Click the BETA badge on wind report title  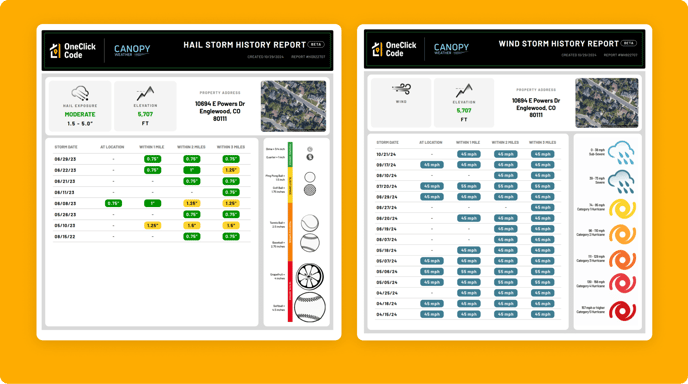point(629,43)
